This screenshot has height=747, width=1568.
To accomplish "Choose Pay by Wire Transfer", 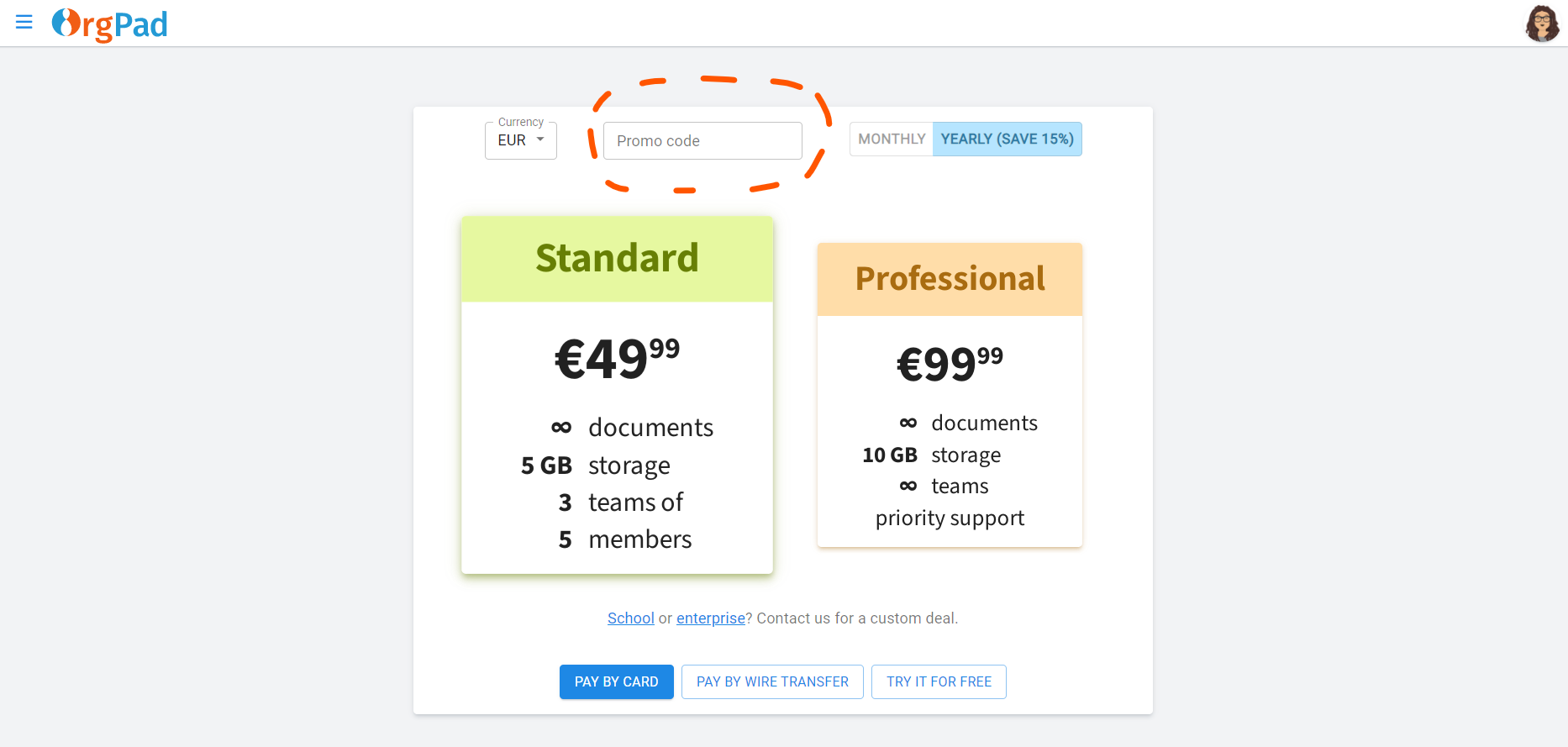I will [772, 682].
